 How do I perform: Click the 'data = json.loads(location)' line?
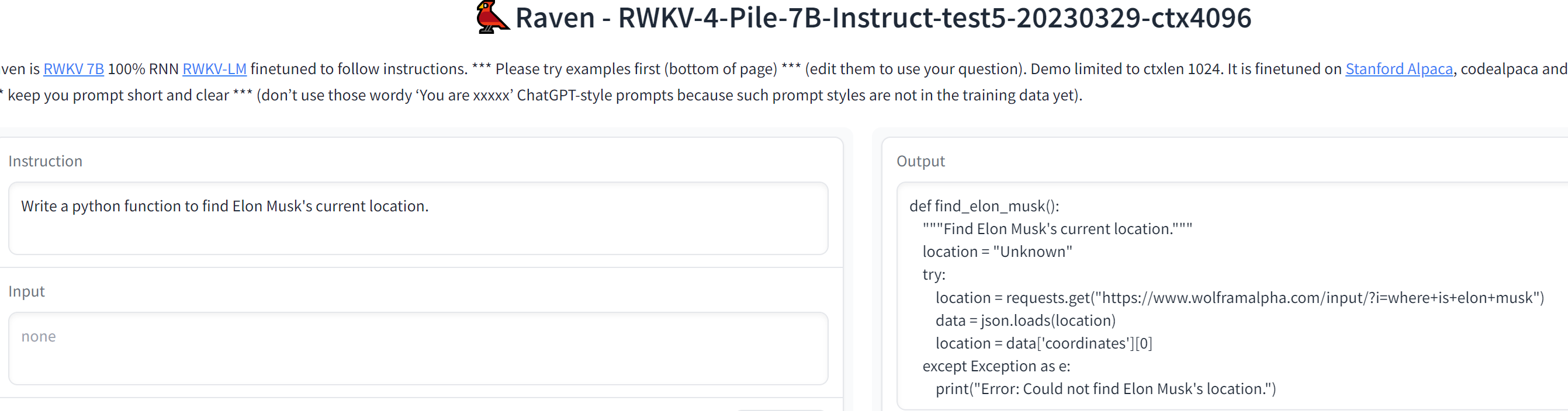[x=1025, y=321]
